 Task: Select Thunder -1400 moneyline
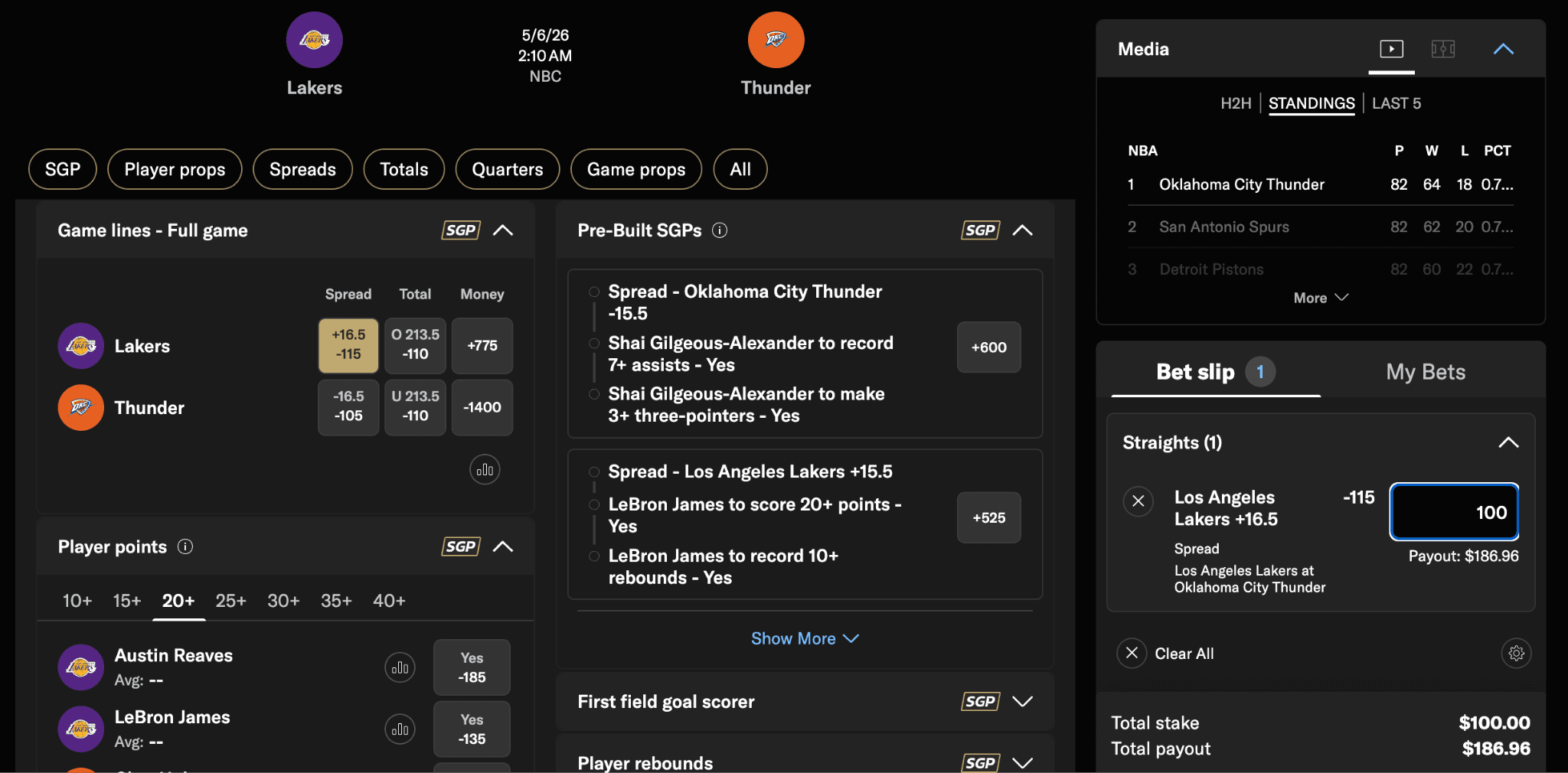(x=482, y=407)
